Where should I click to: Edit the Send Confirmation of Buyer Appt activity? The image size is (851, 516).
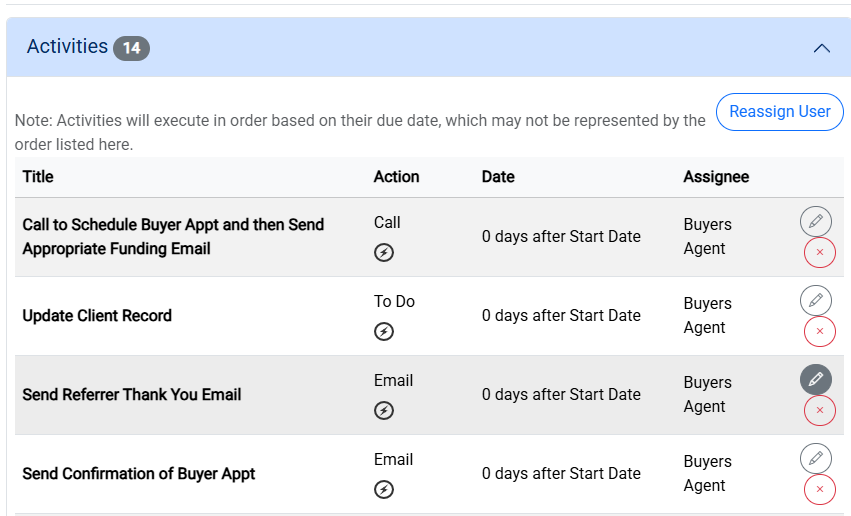[x=816, y=458]
